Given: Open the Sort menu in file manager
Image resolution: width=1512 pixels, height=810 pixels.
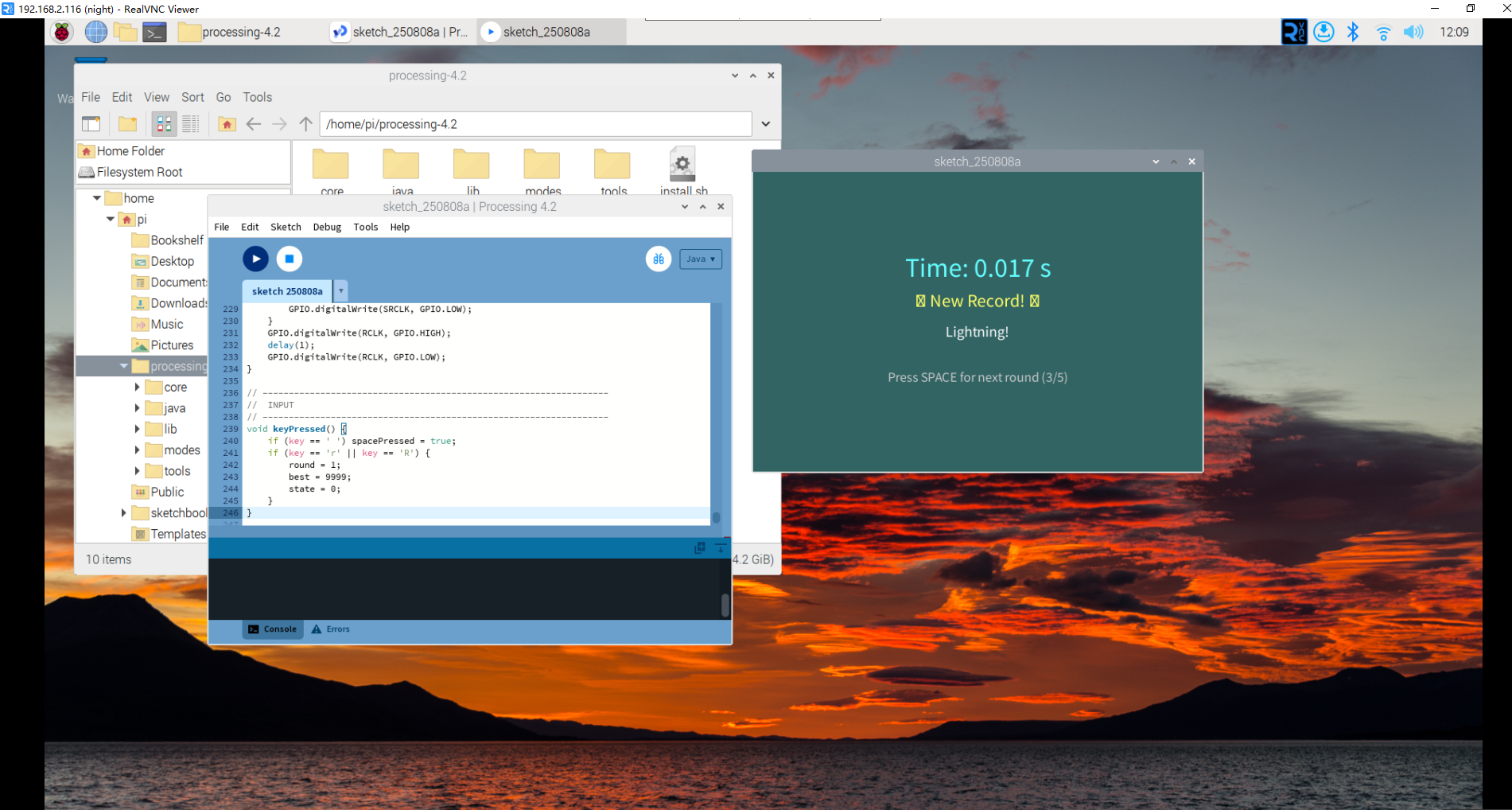Looking at the screenshot, I should 192,97.
